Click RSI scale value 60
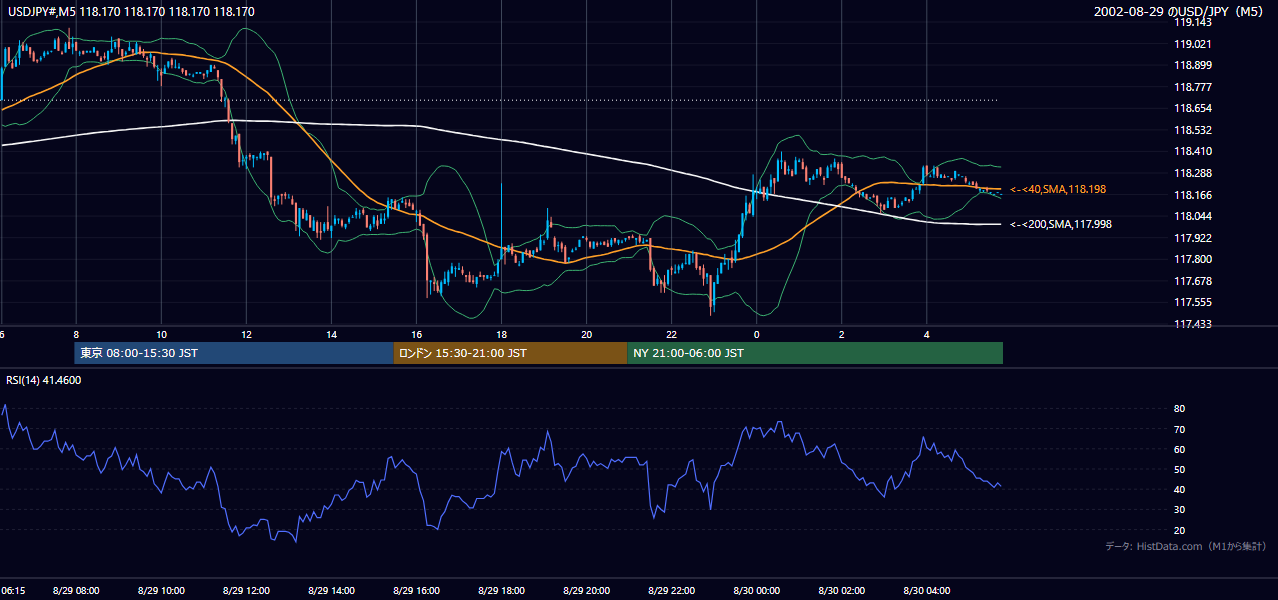The image size is (1278, 600). [1179, 449]
